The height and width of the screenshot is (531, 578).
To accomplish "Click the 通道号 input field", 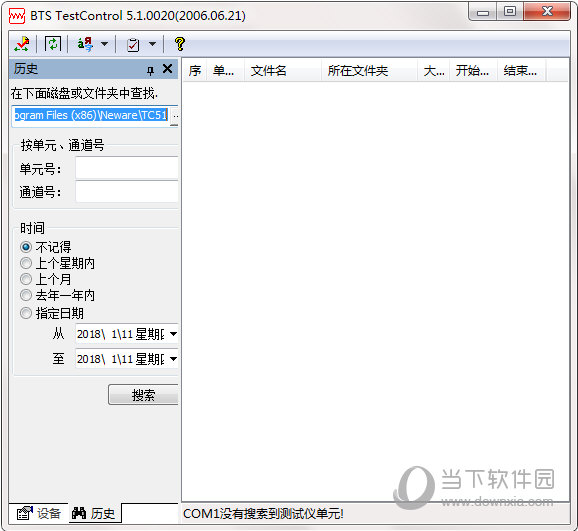I will [x=127, y=192].
